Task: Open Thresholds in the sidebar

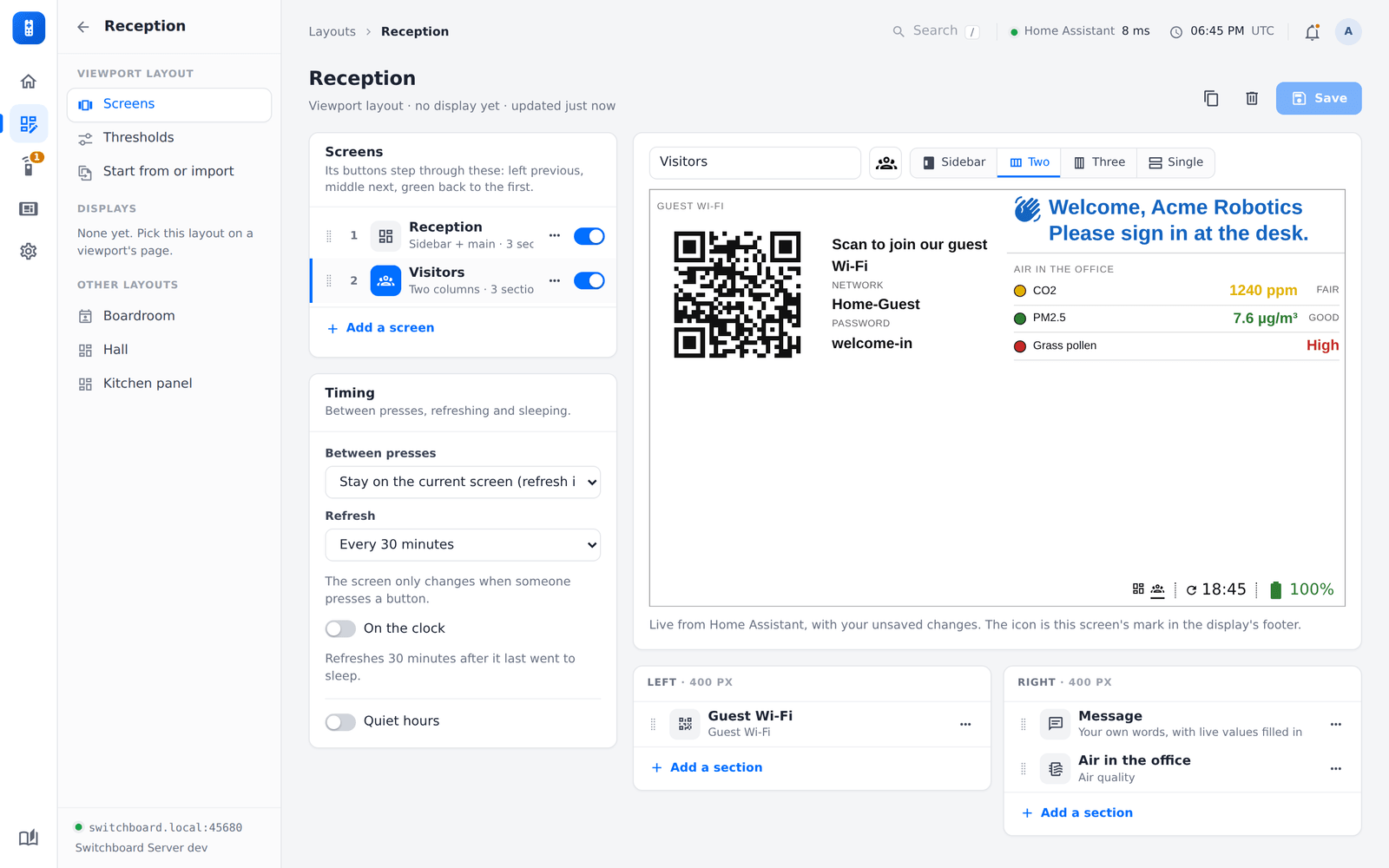Action: point(169,138)
